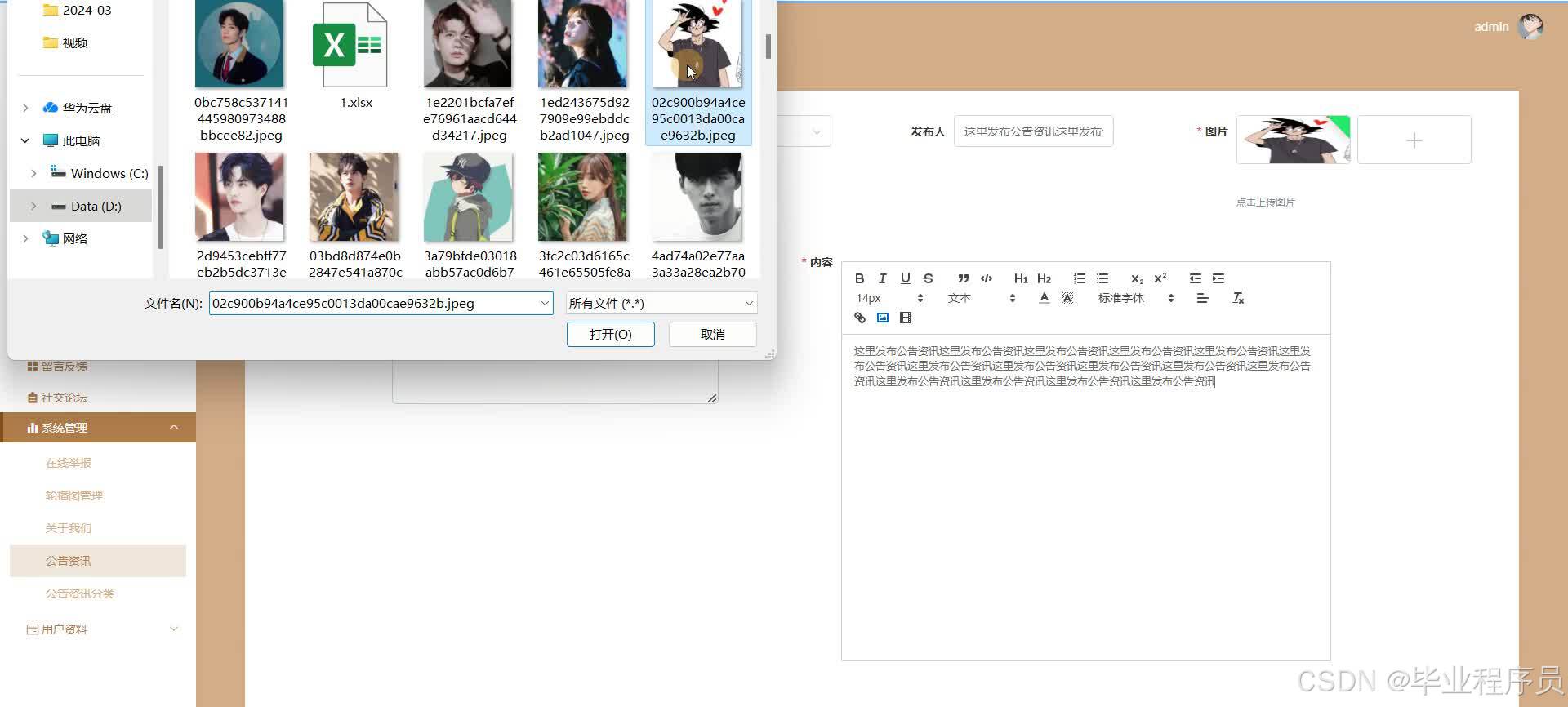Expand the 网络 tree node
Image resolution: width=1568 pixels, height=707 pixels.
(x=25, y=238)
